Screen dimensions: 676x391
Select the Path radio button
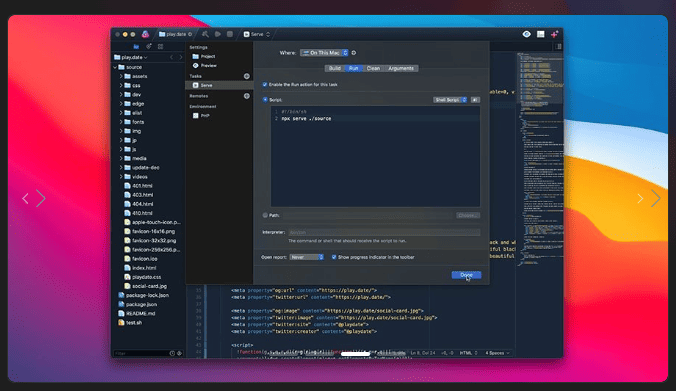(265, 215)
